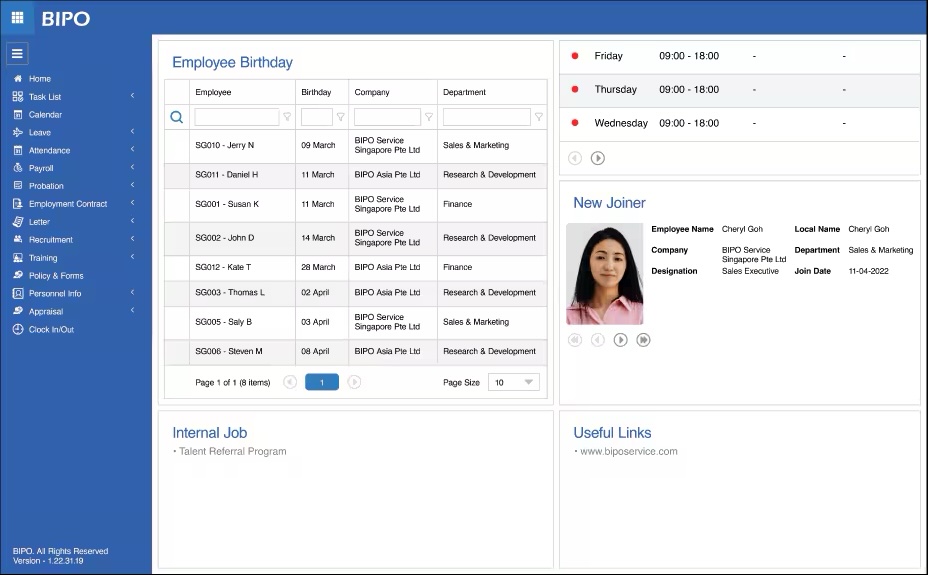Go to next birthday table page
Viewport: 928px width, 575px height.
click(x=354, y=382)
